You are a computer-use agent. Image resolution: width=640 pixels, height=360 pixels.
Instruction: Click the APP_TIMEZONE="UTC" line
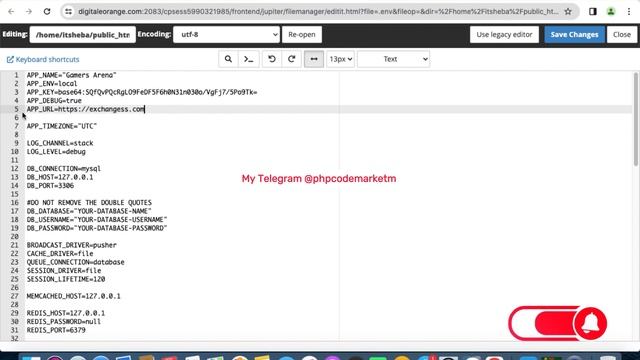point(62,126)
